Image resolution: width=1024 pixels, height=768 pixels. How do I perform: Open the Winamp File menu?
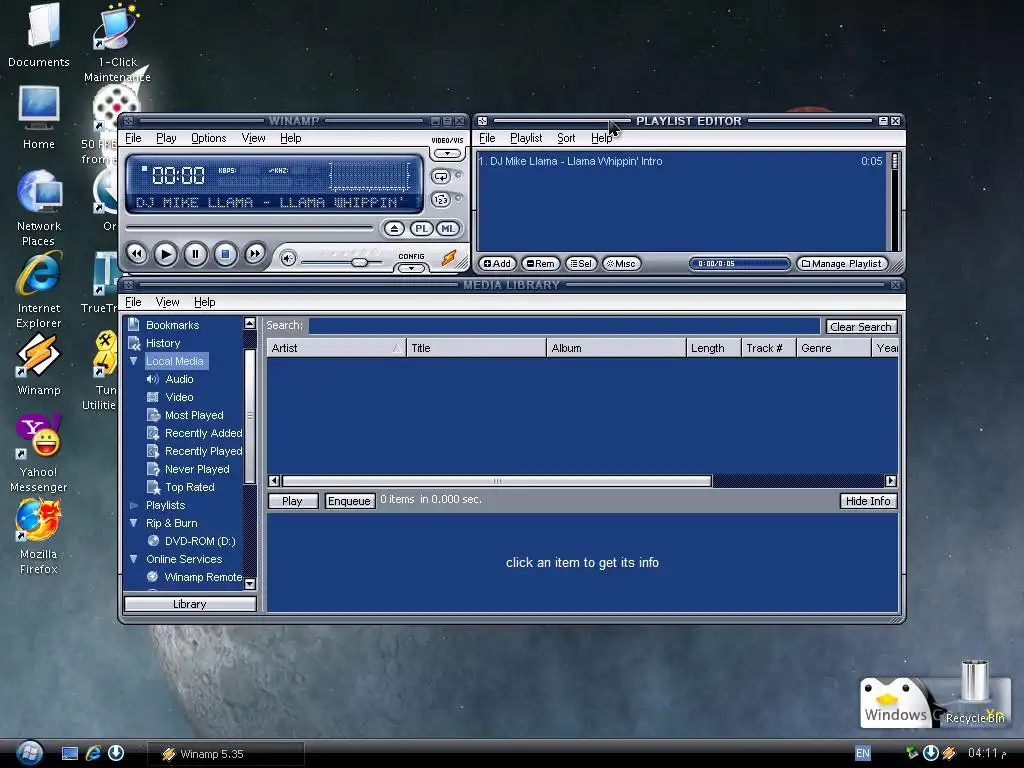click(133, 138)
